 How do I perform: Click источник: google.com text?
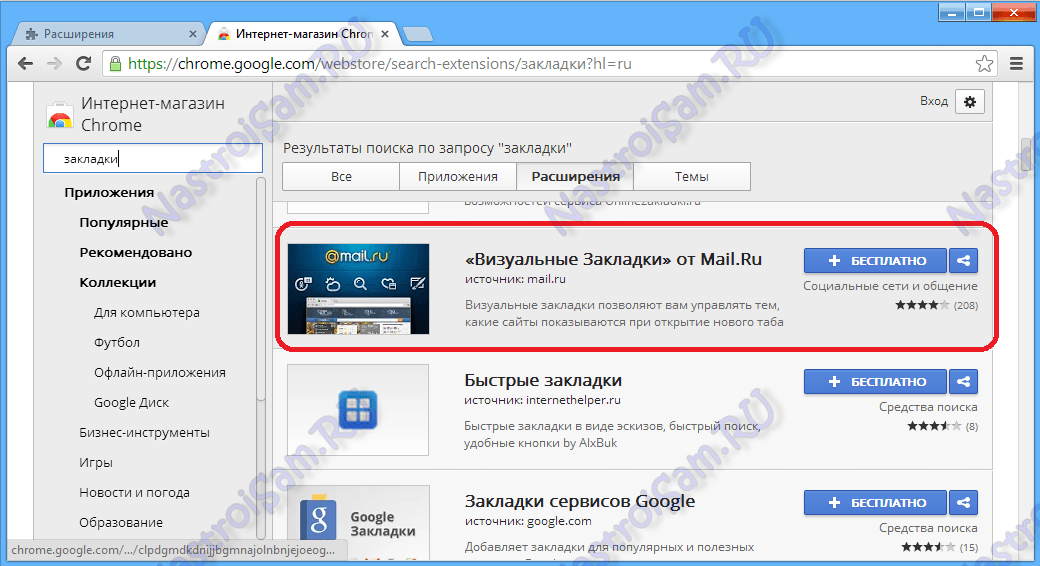[528, 521]
